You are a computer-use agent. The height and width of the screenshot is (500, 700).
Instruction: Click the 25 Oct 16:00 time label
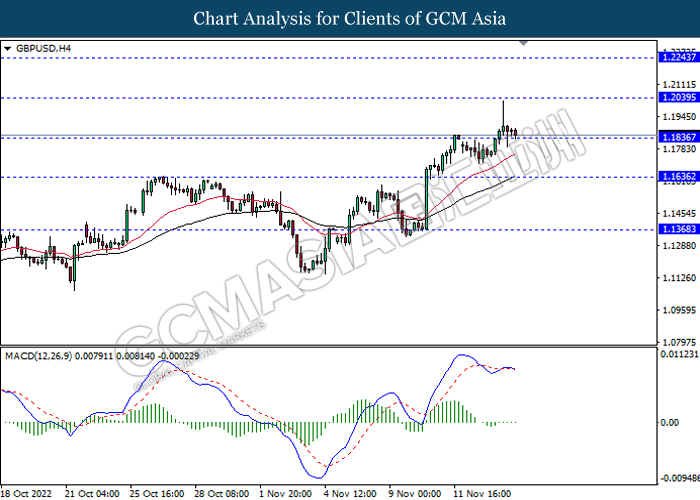(157, 494)
